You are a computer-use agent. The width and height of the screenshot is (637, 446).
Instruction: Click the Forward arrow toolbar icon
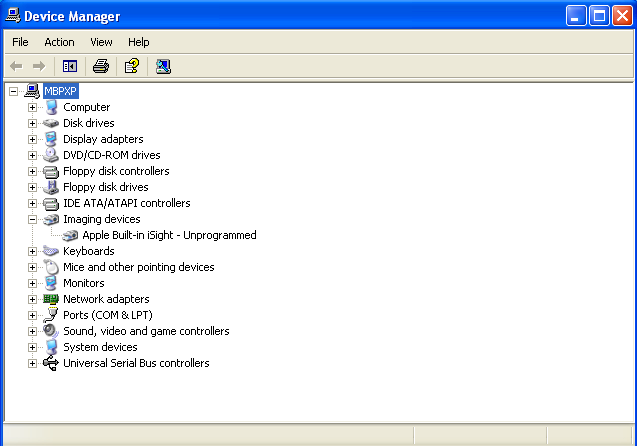point(39,66)
